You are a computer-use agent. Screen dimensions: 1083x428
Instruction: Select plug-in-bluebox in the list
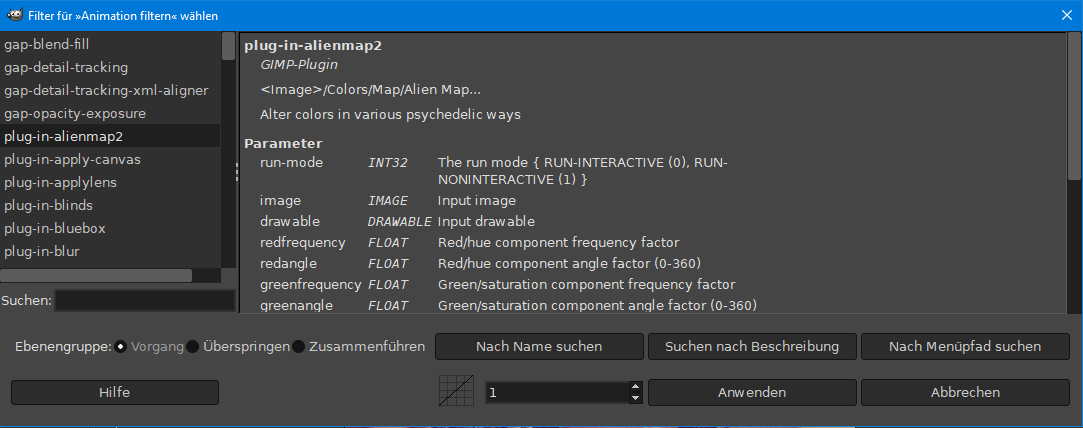[x=111, y=228]
